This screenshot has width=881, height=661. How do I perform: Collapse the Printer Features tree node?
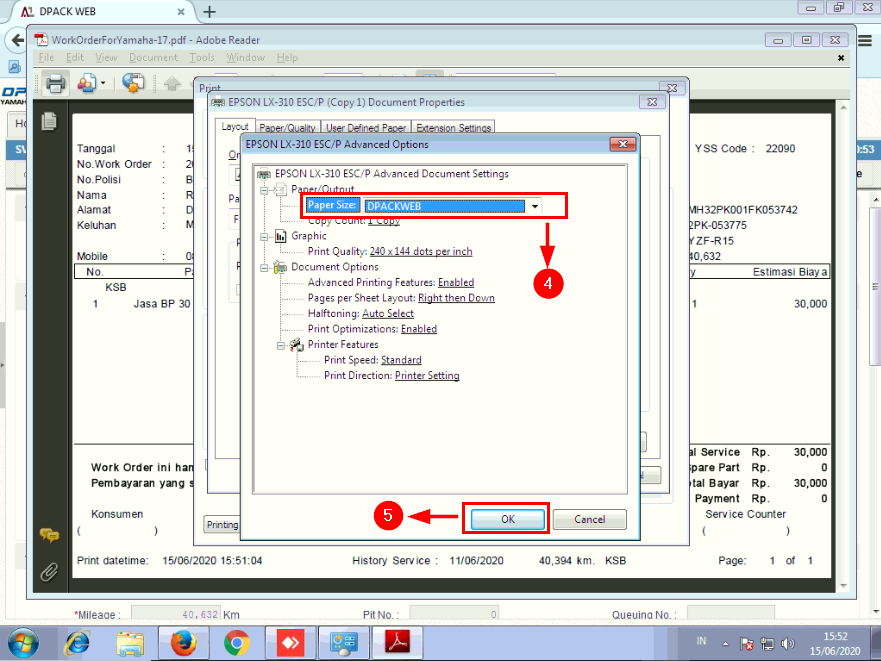click(x=280, y=345)
